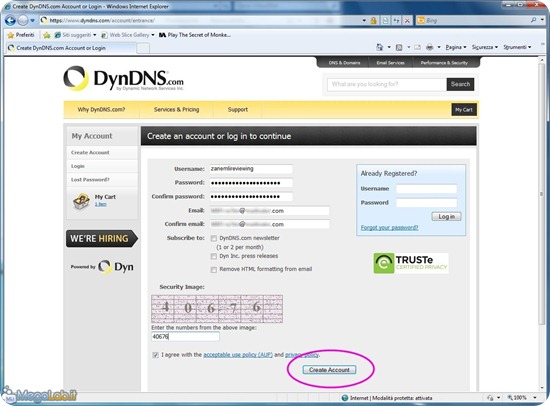Screen dimensions: 550x406
Task: Open the Support menu item
Action: [237, 109]
